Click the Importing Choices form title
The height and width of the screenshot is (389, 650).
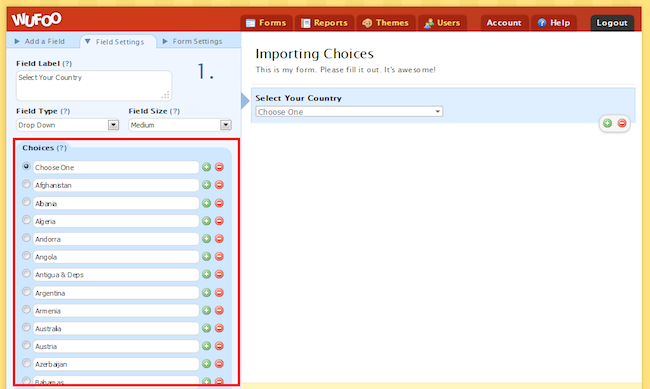click(x=314, y=54)
